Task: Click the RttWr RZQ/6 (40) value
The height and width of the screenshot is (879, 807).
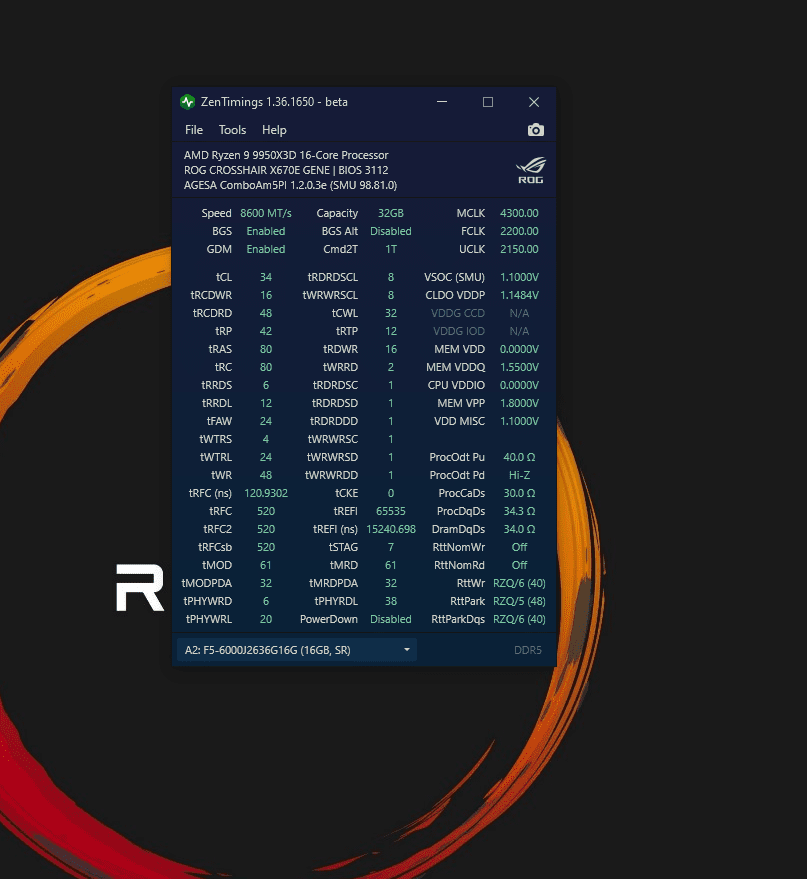Action: pos(519,584)
